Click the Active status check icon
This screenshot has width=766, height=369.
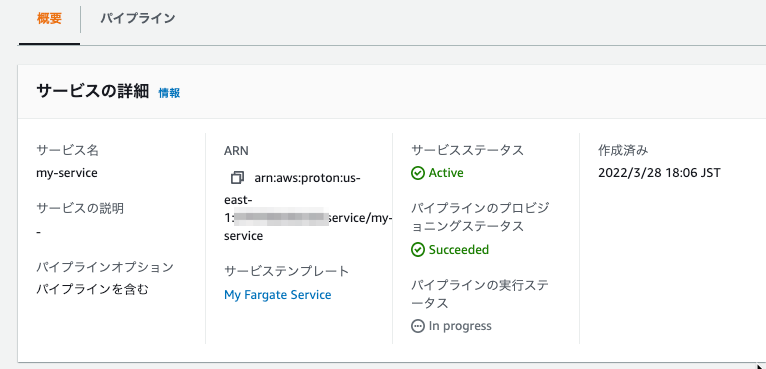pos(418,173)
